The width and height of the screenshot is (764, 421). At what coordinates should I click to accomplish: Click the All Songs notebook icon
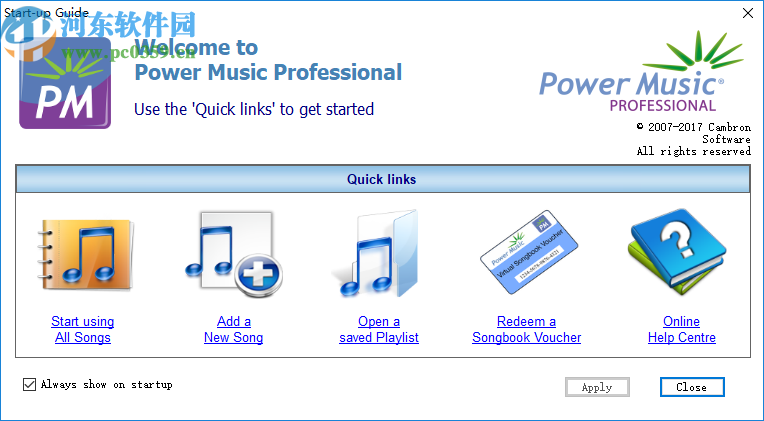point(84,254)
